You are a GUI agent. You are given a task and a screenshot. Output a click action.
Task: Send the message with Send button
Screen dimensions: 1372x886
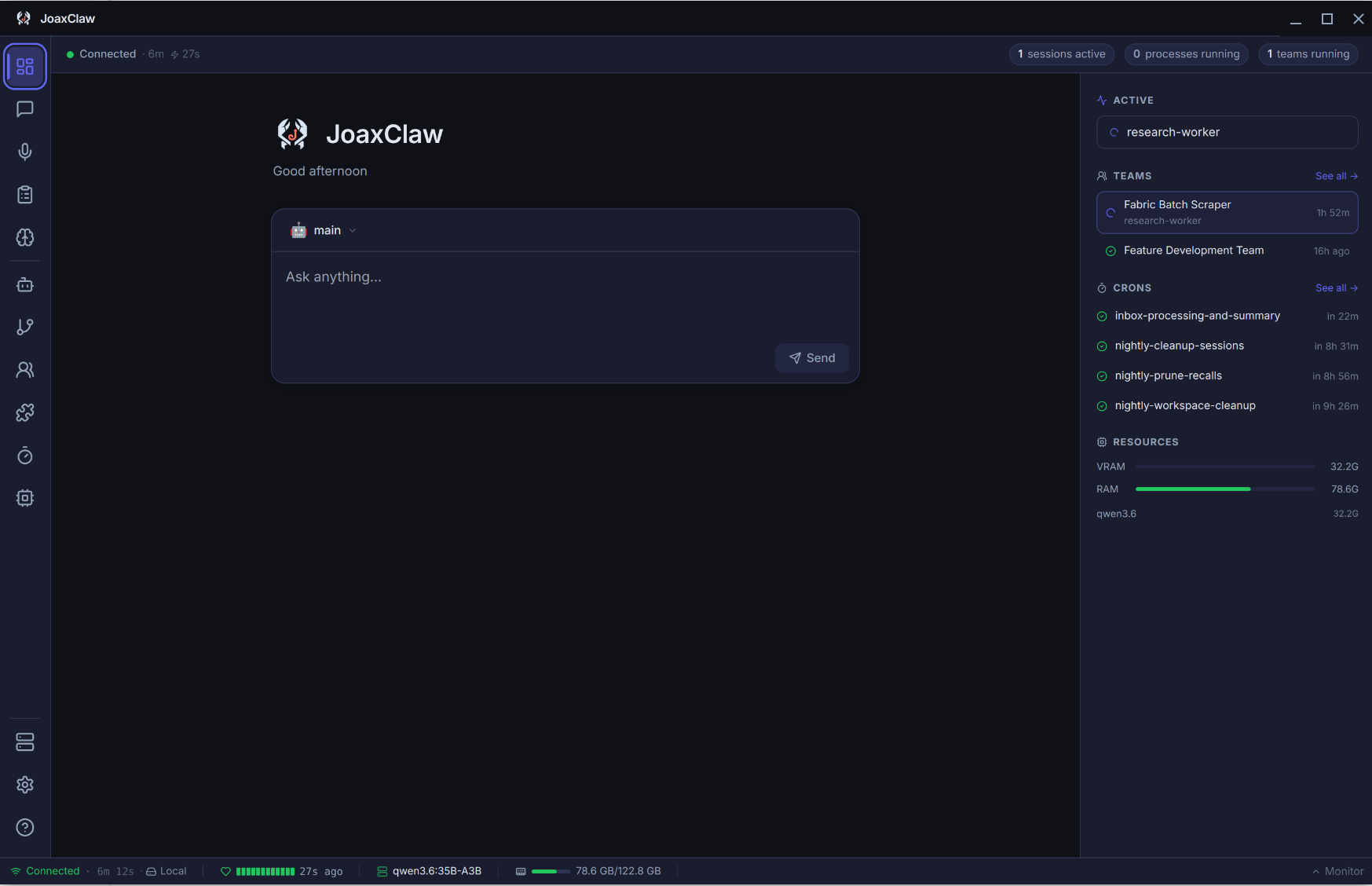812,358
